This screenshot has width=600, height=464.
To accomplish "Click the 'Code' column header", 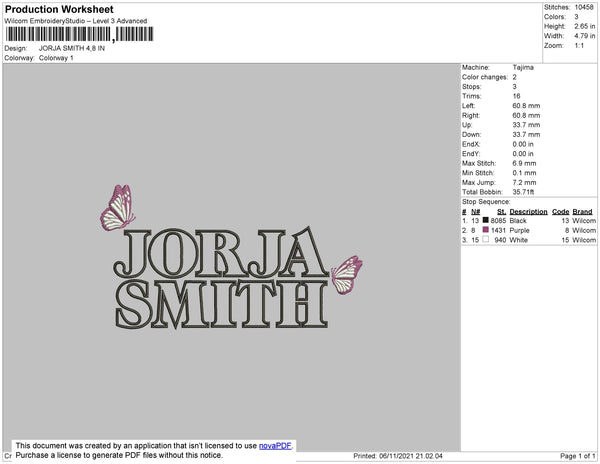I will click(561, 212).
